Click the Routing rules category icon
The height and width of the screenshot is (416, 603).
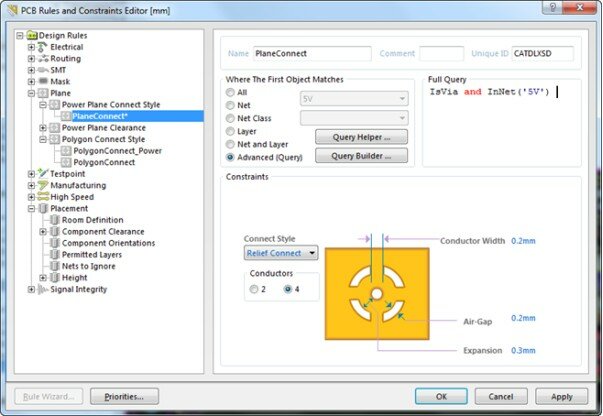43,59
